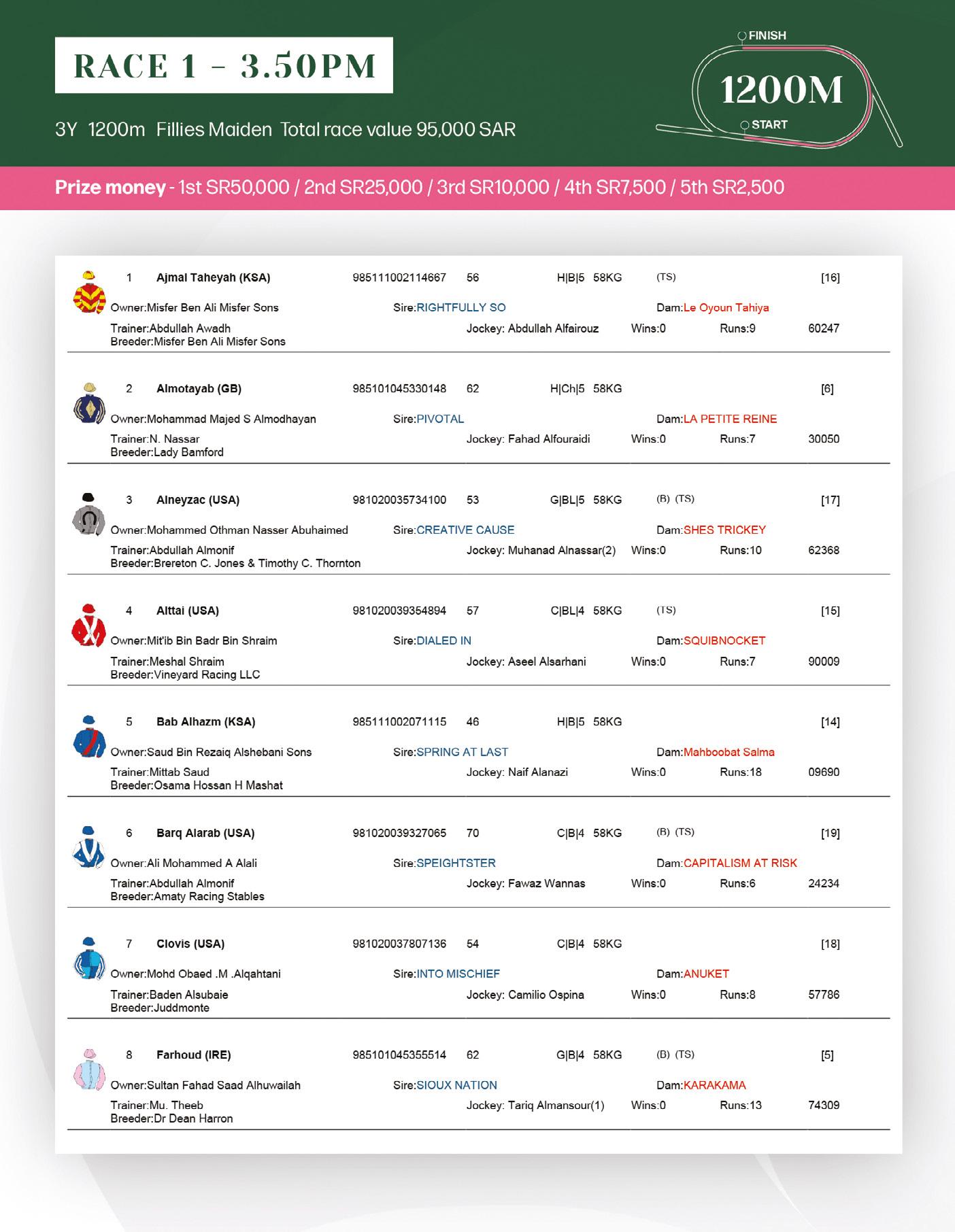The width and height of the screenshot is (955, 1232).
Task: Click sire link INTO MISCHIEF
Action: 458,974
